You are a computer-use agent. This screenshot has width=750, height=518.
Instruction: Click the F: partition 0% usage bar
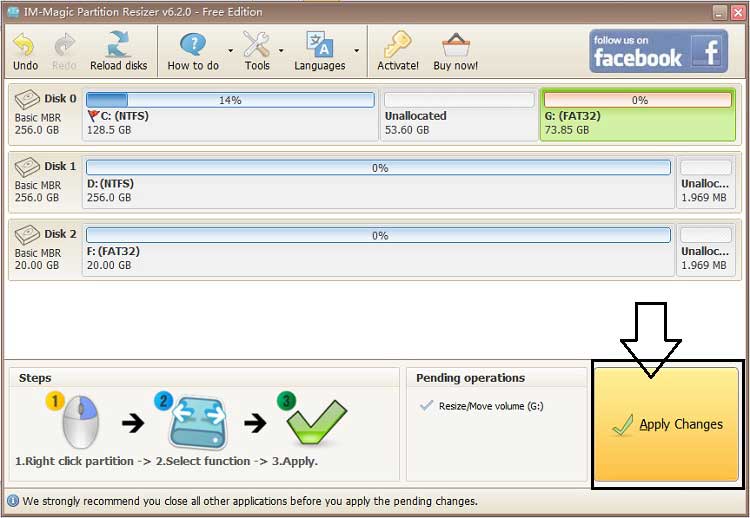coord(378,235)
